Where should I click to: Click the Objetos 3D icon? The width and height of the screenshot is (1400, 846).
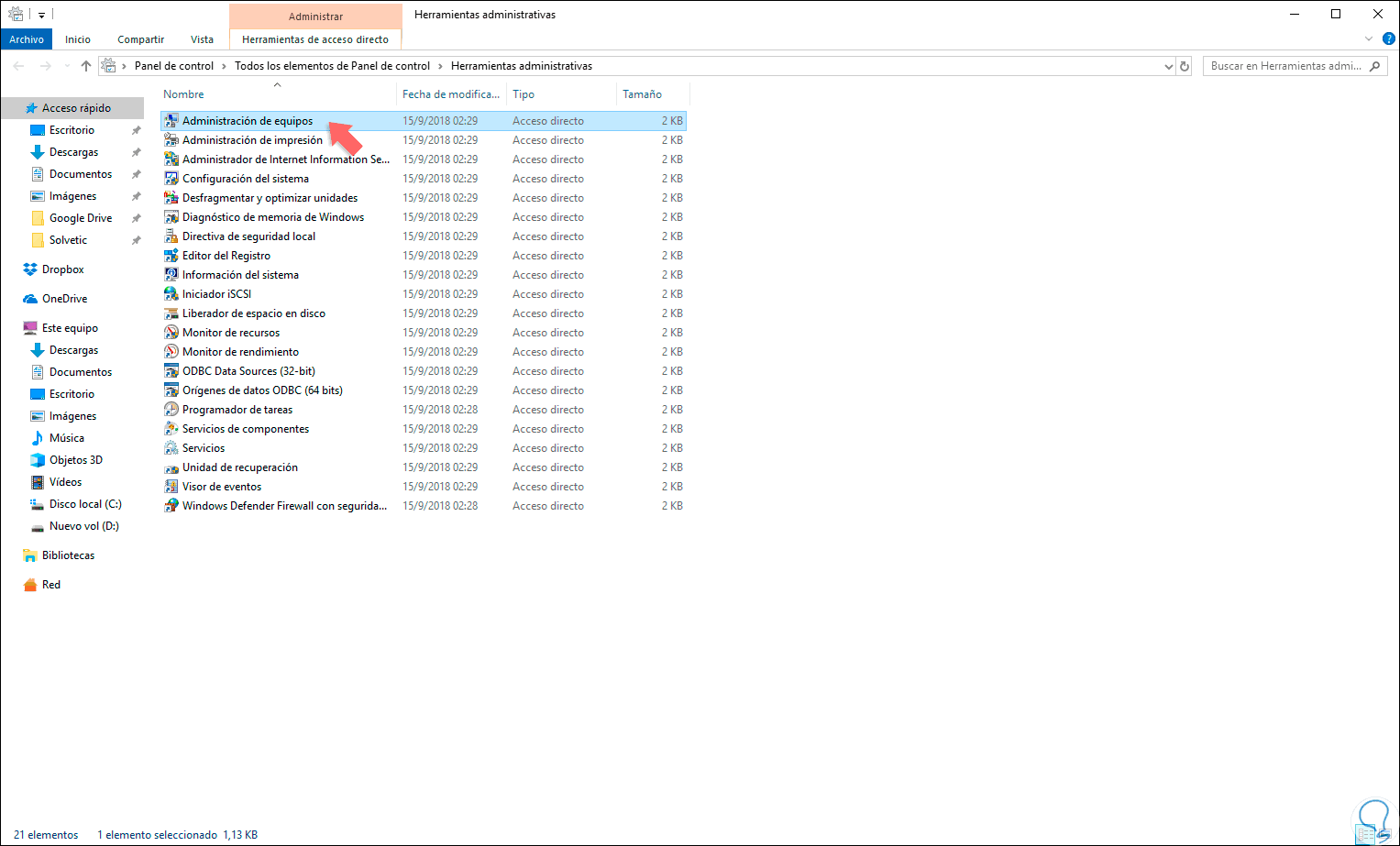click(x=38, y=460)
